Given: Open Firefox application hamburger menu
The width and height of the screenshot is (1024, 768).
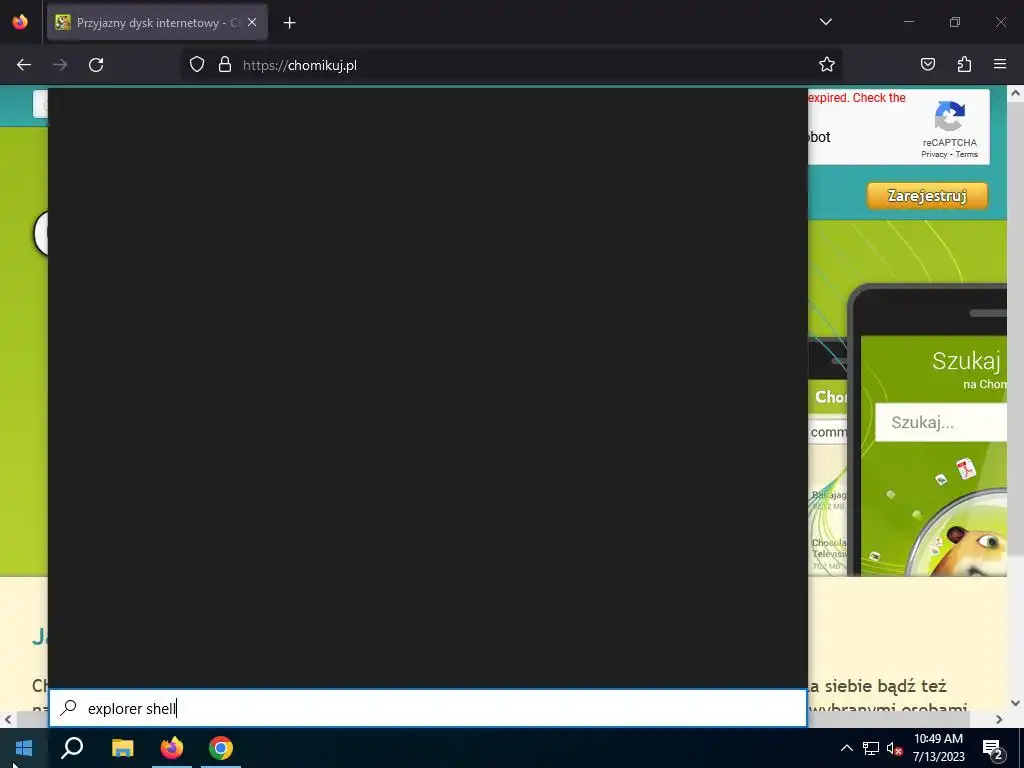Looking at the screenshot, I should pos(1000,64).
